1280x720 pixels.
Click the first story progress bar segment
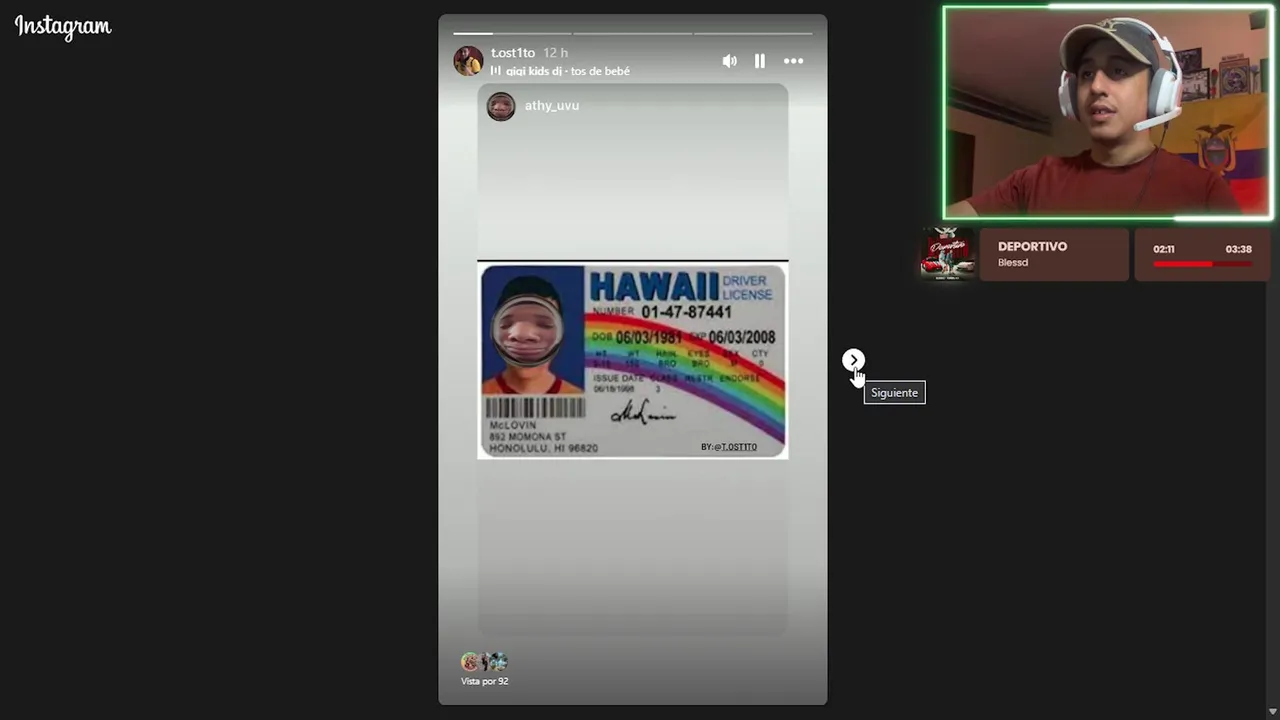pos(512,33)
